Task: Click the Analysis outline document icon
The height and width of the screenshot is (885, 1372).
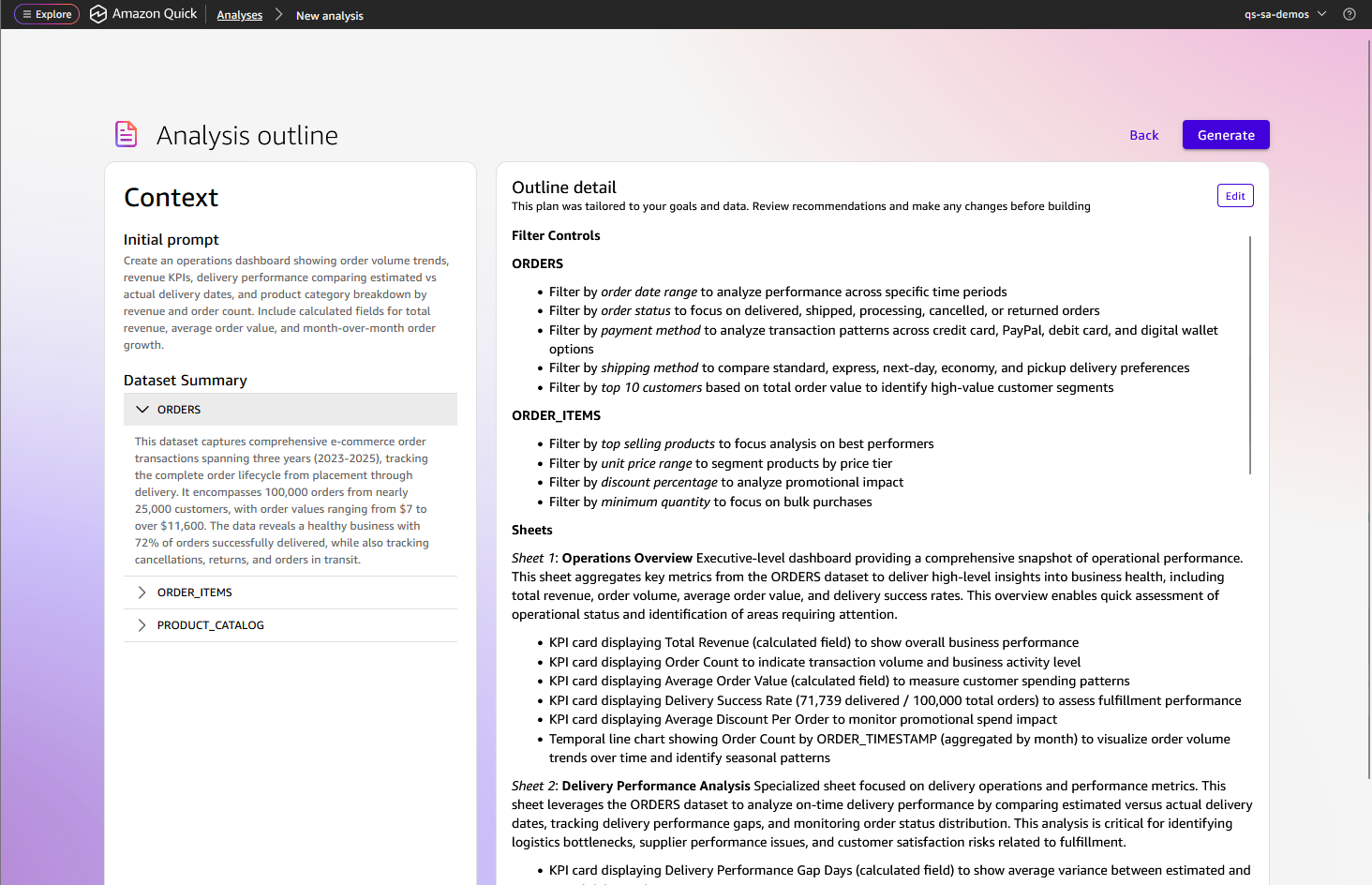Action: [x=127, y=134]
